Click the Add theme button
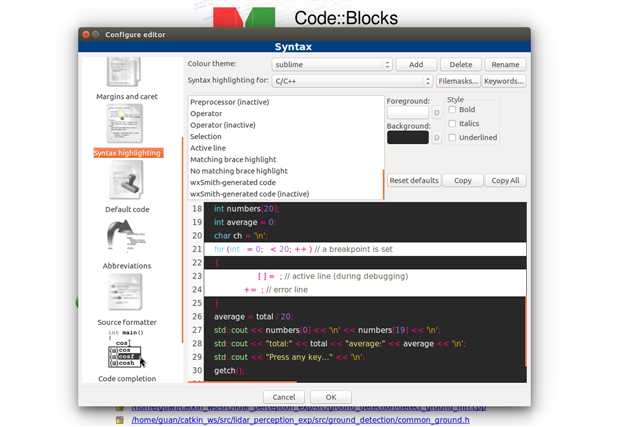The height and width of the screenshot is (427, 630). (416, 64)
